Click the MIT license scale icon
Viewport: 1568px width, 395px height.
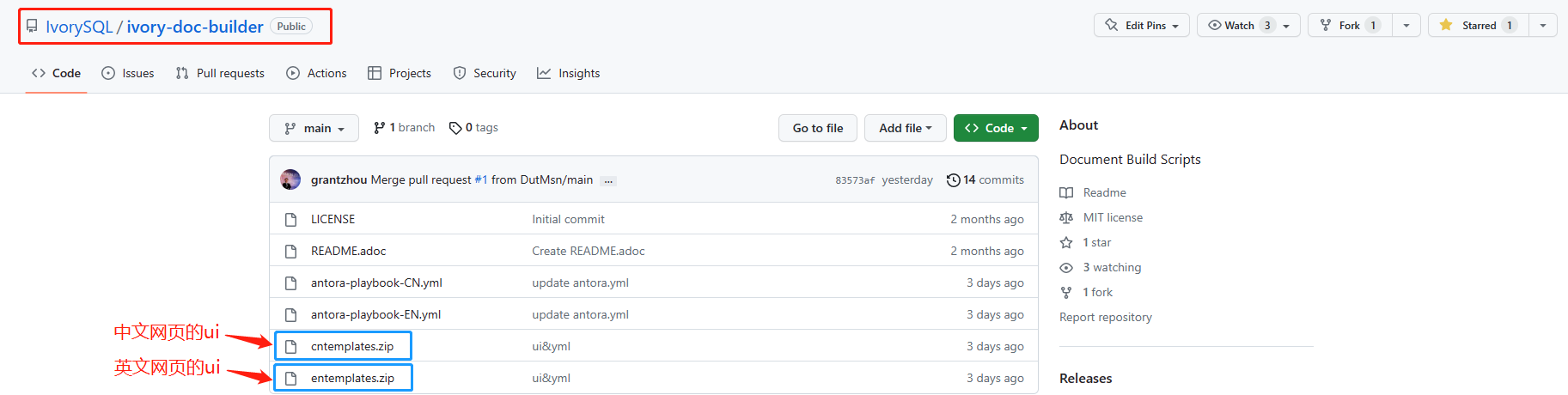tap(1066, 218)
